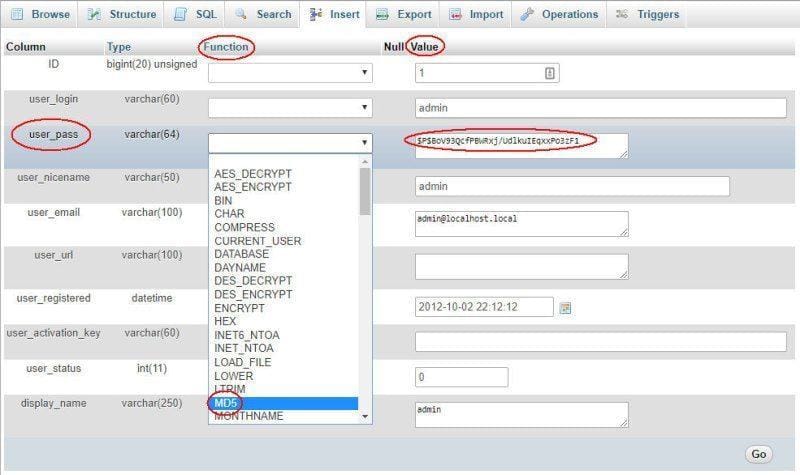Screen dimensions: 800x475
Task: Click the Import tab icon
Action: [x=455, y=14]
